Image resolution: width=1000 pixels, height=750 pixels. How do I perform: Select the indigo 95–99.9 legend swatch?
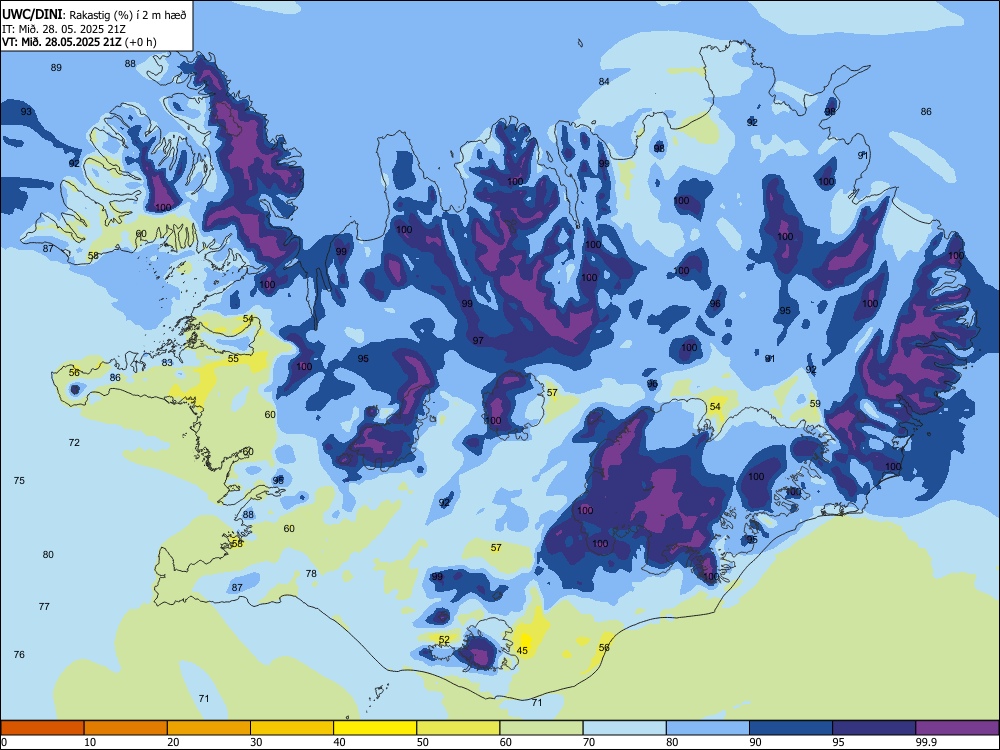point(874,728)
